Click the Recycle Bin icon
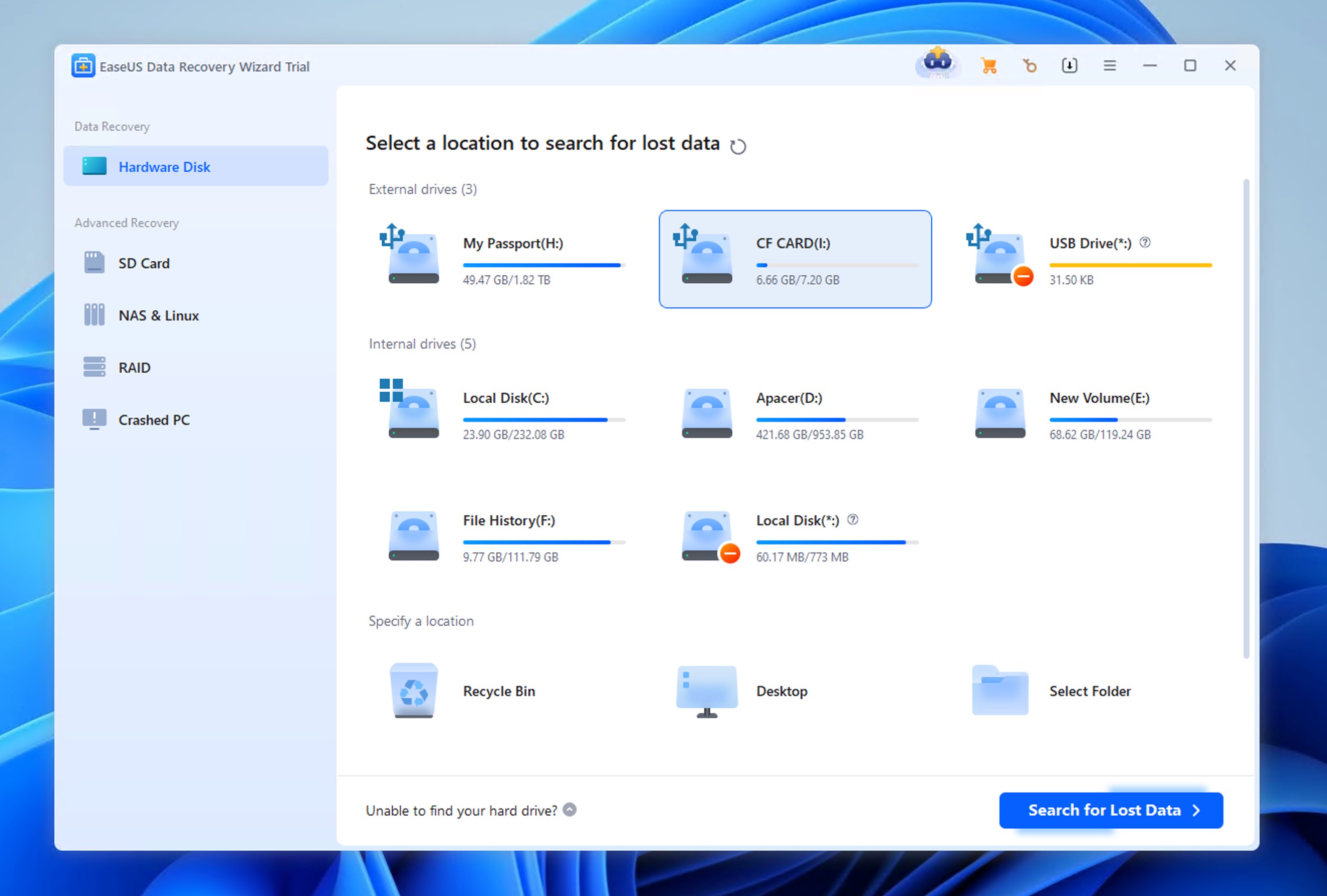The height and width of the screenshot is (896, 1327). pos(414,691)
